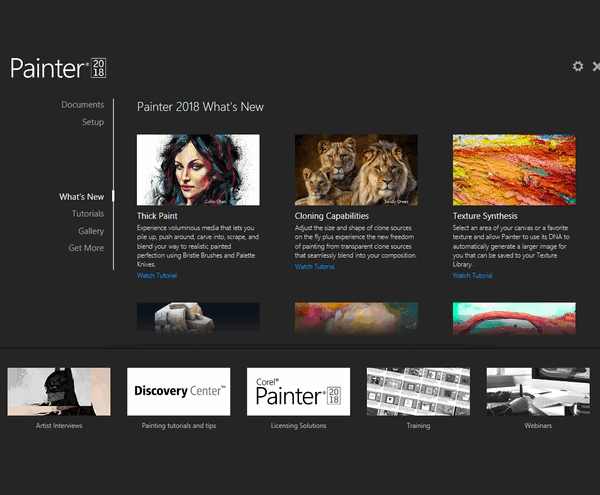Open the Discovery Center tile
Screen dimensions: 600x495
[179, 392]
